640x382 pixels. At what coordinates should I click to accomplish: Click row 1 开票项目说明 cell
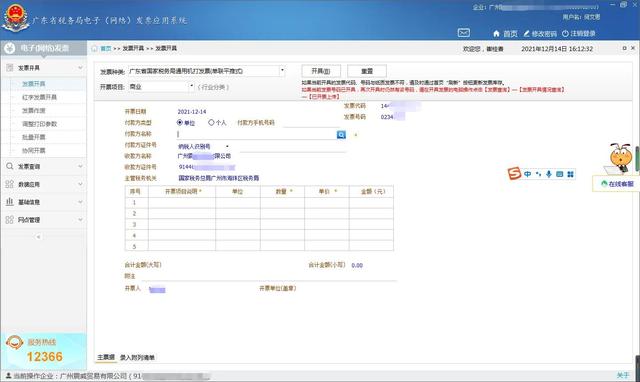[182, 202]
